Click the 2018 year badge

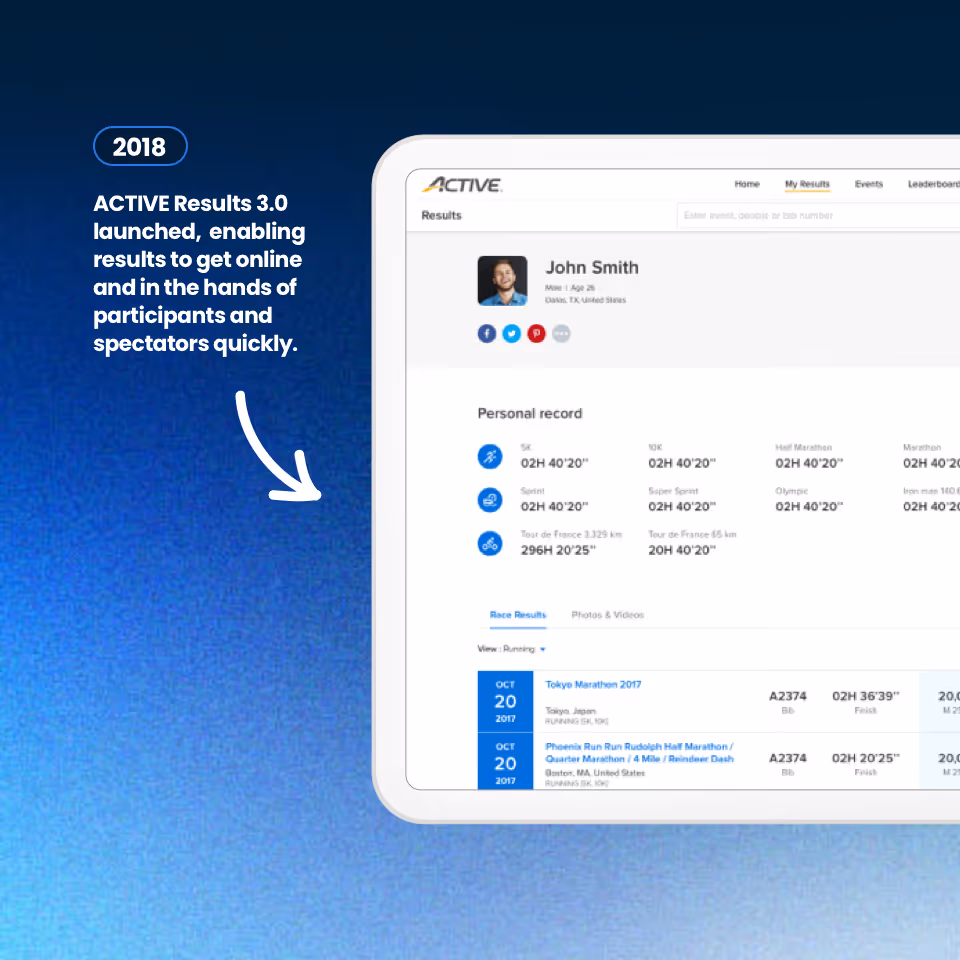click(x=140, y=146)
